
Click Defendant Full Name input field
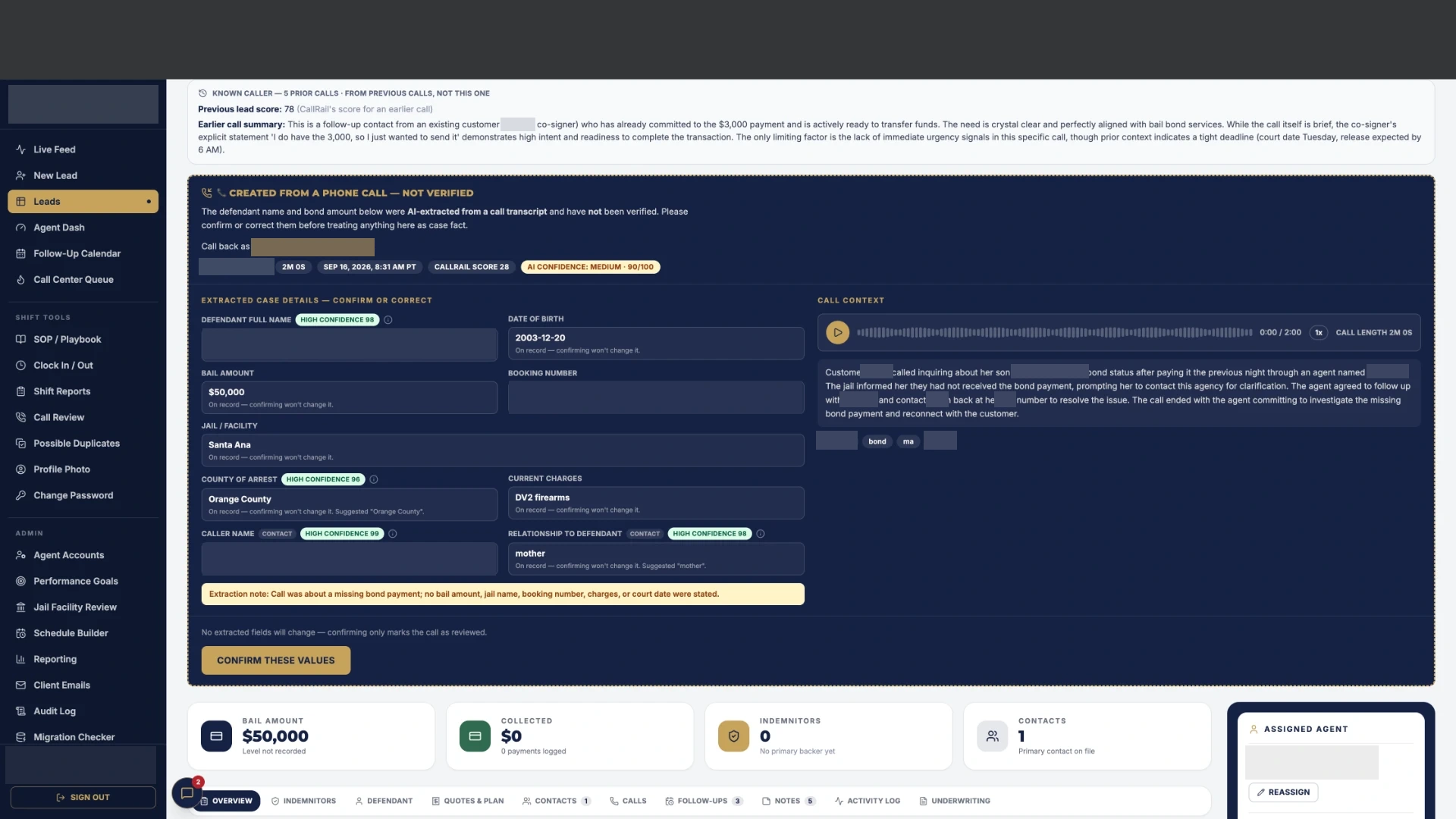350,344
